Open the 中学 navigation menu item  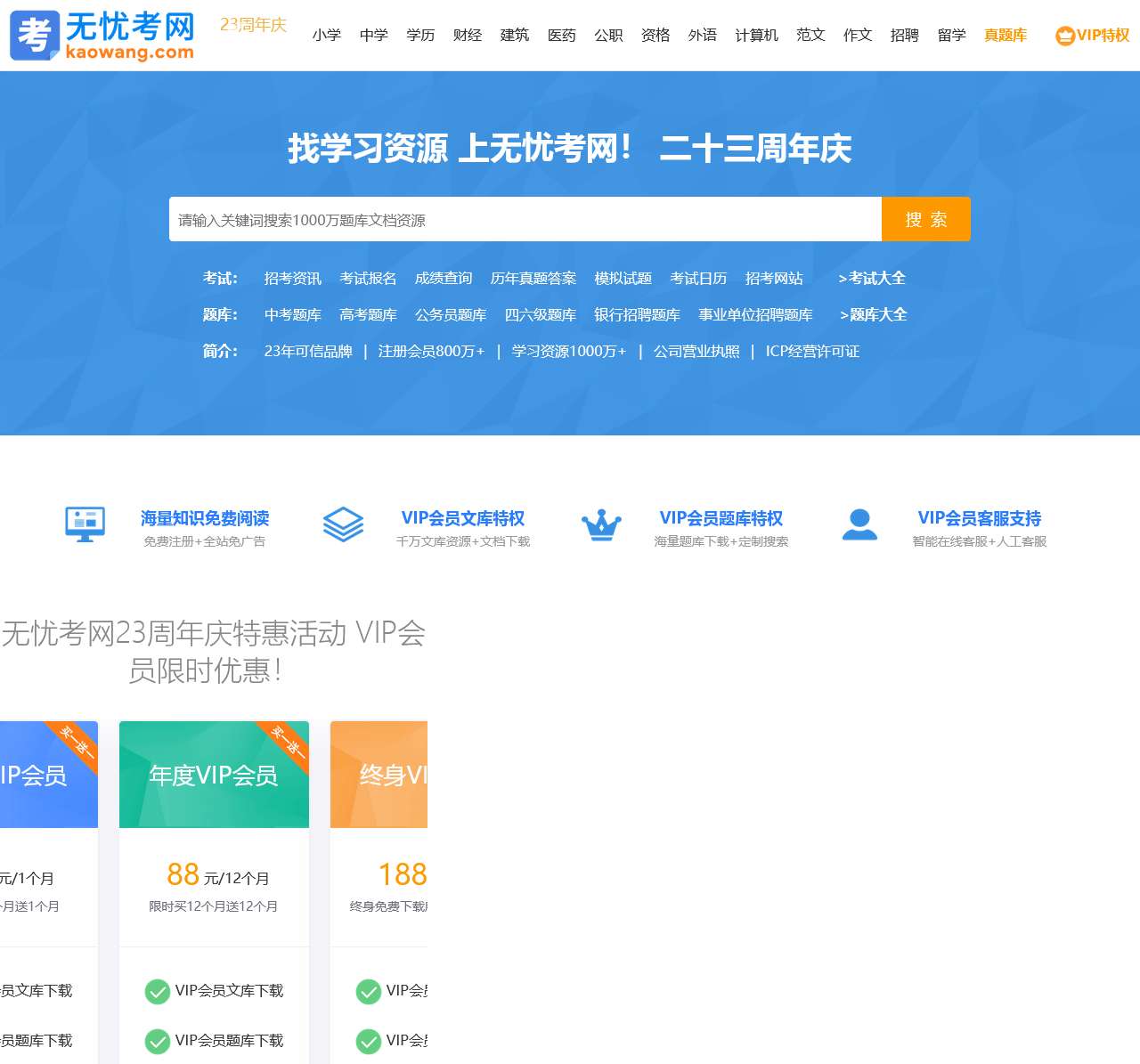coord(373,35)
